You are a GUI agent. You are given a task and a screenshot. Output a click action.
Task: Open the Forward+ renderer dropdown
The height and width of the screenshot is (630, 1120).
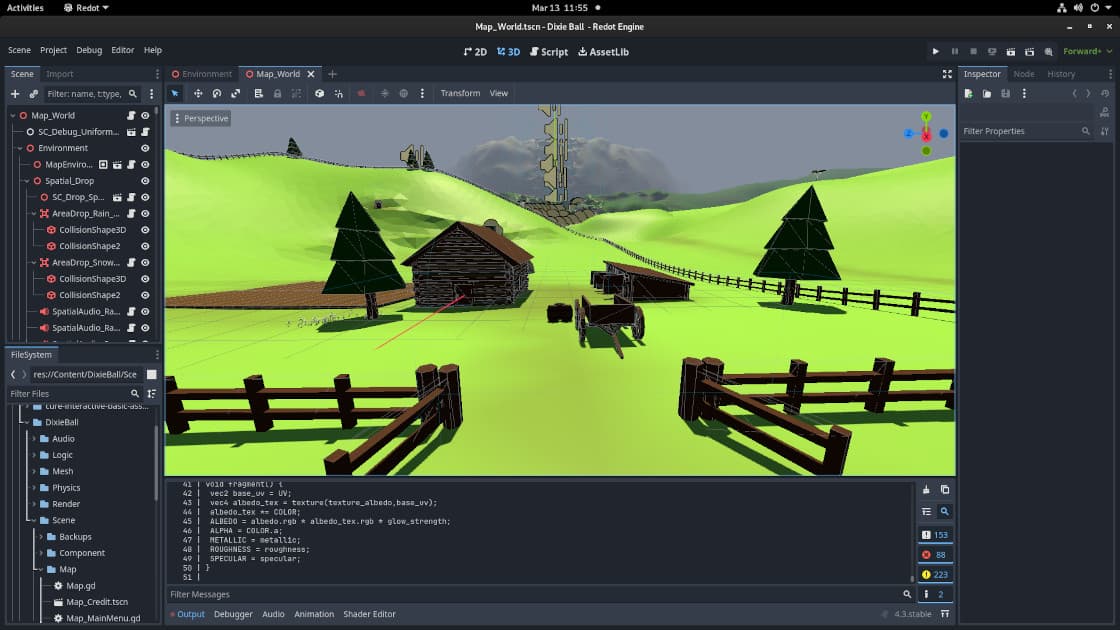(x=1084, y=51)
